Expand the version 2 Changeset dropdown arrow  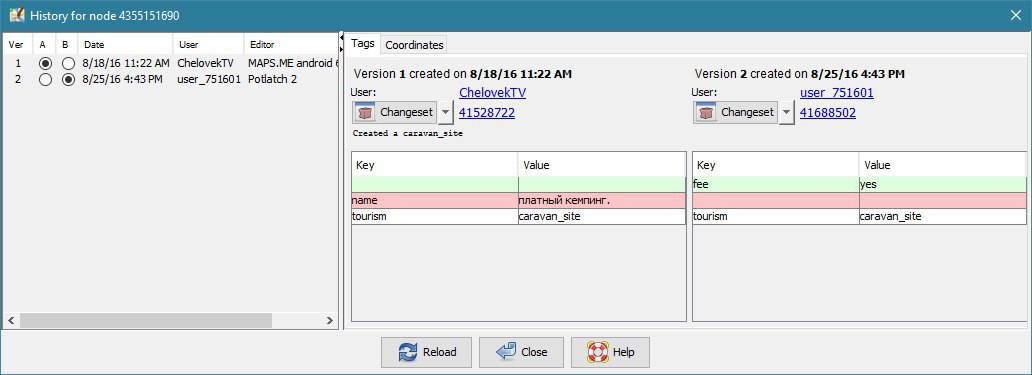click(x=787, y=112)
